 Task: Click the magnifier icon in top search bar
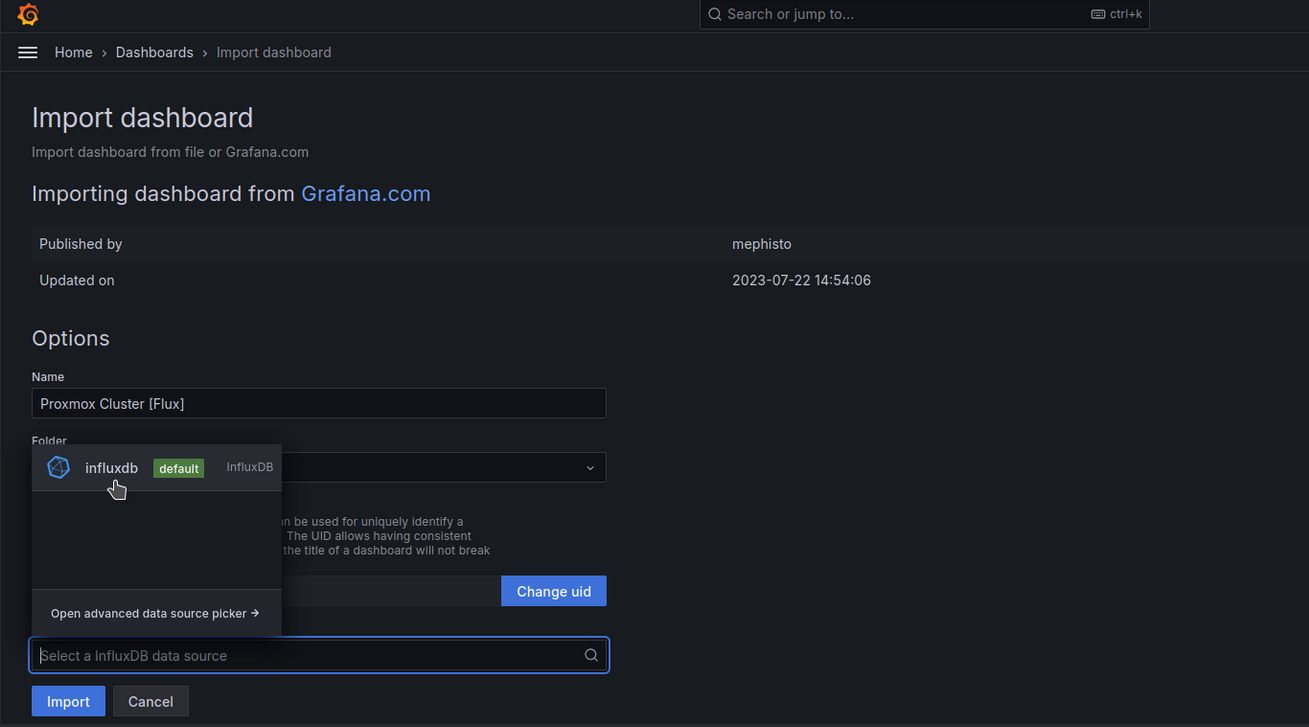pyautogui.click(x=715, y=14)
